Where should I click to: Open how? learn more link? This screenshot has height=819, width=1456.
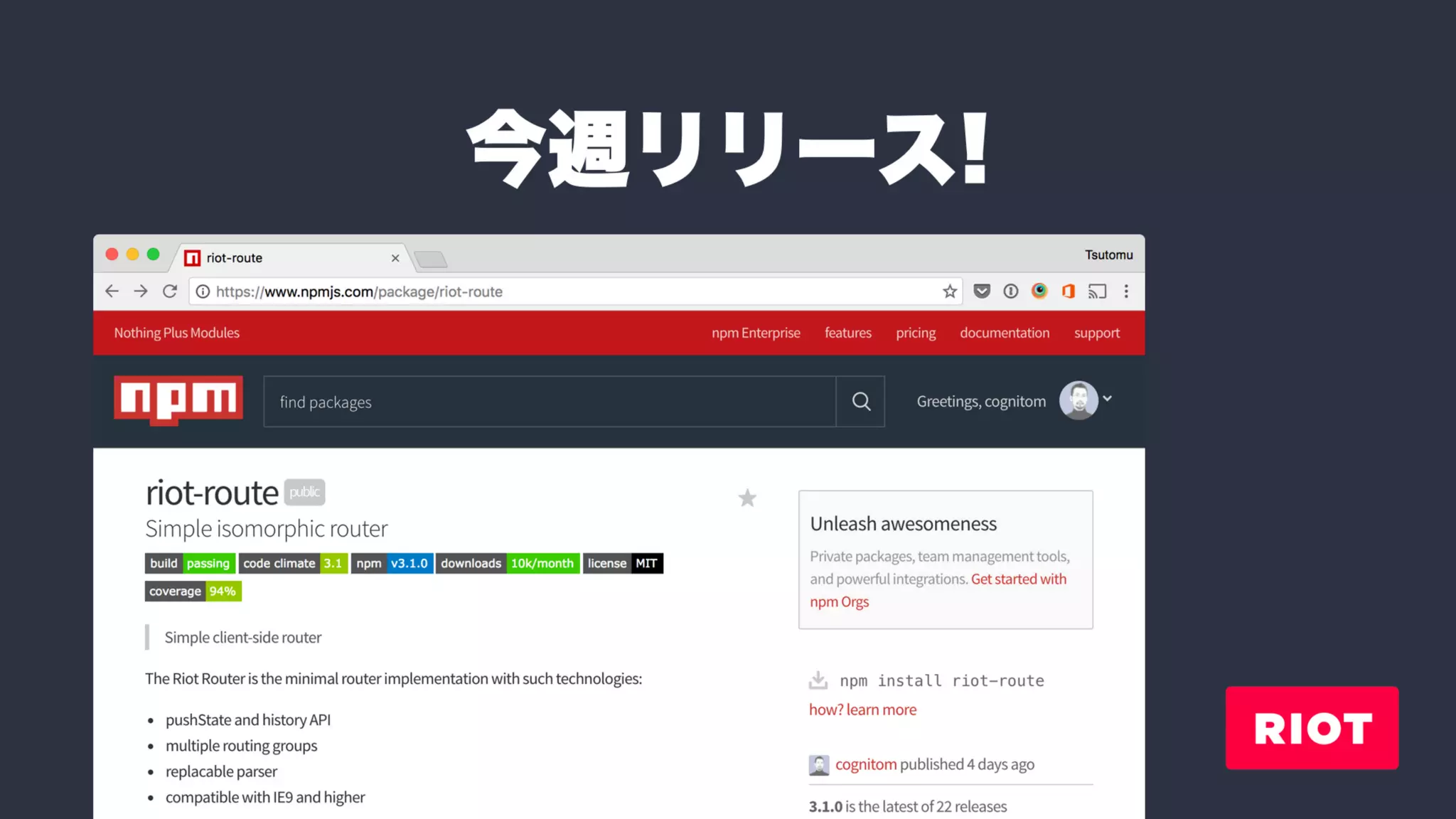862,710
